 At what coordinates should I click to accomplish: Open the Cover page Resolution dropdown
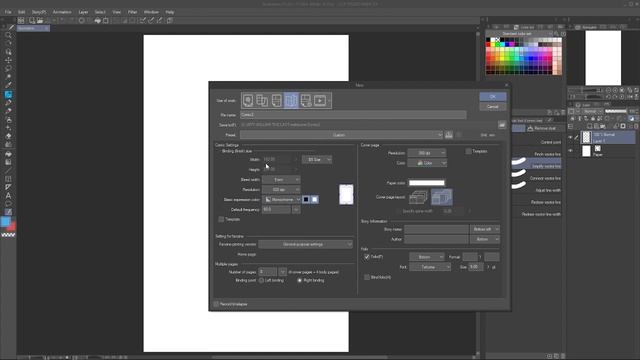tap(427, 153)
